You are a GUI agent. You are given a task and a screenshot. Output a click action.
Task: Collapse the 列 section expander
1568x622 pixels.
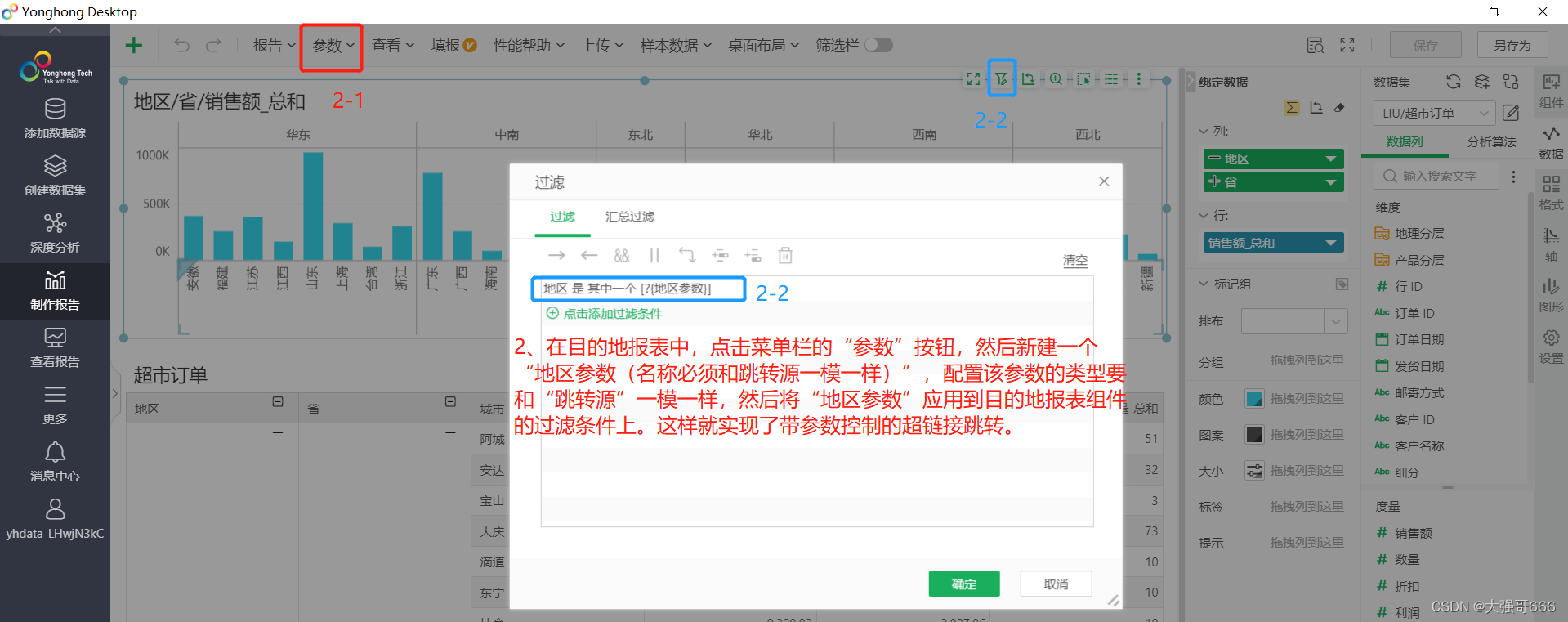(x=1204, y=131)
